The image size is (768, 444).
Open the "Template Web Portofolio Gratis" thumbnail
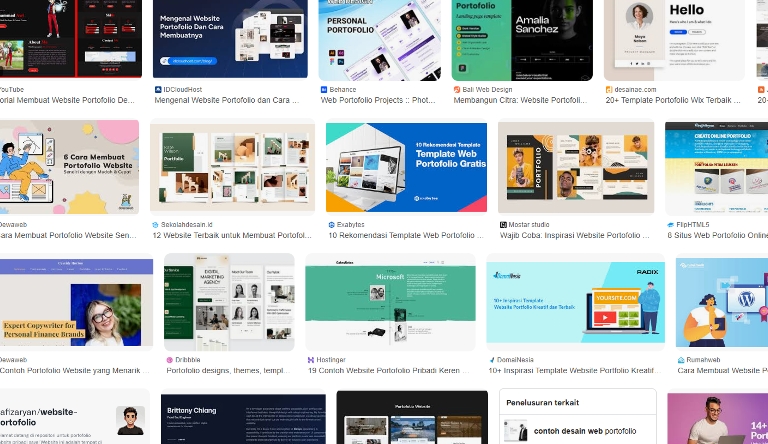point(406,167)
